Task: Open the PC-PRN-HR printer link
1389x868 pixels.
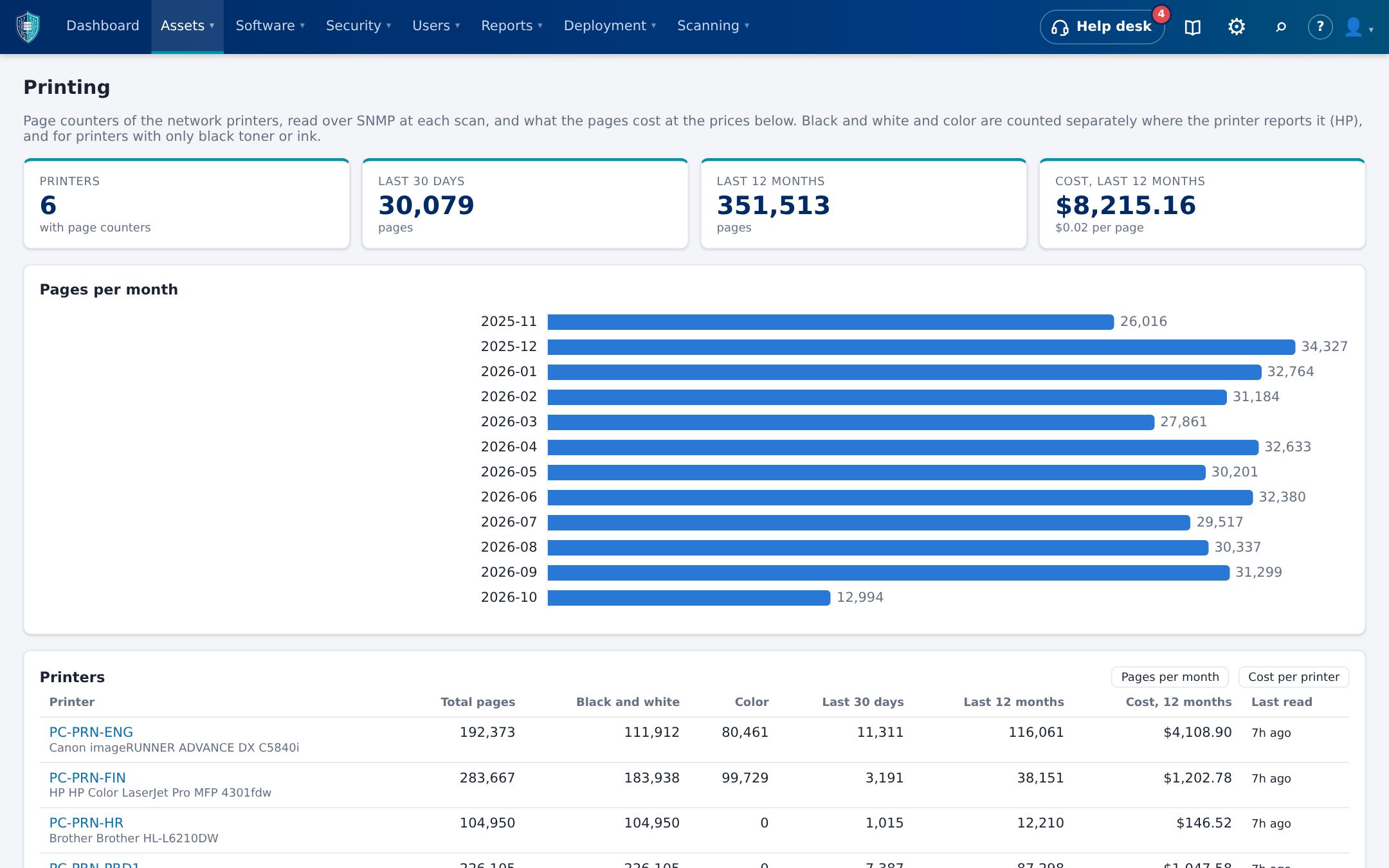Action: click(x=86, y=823)
